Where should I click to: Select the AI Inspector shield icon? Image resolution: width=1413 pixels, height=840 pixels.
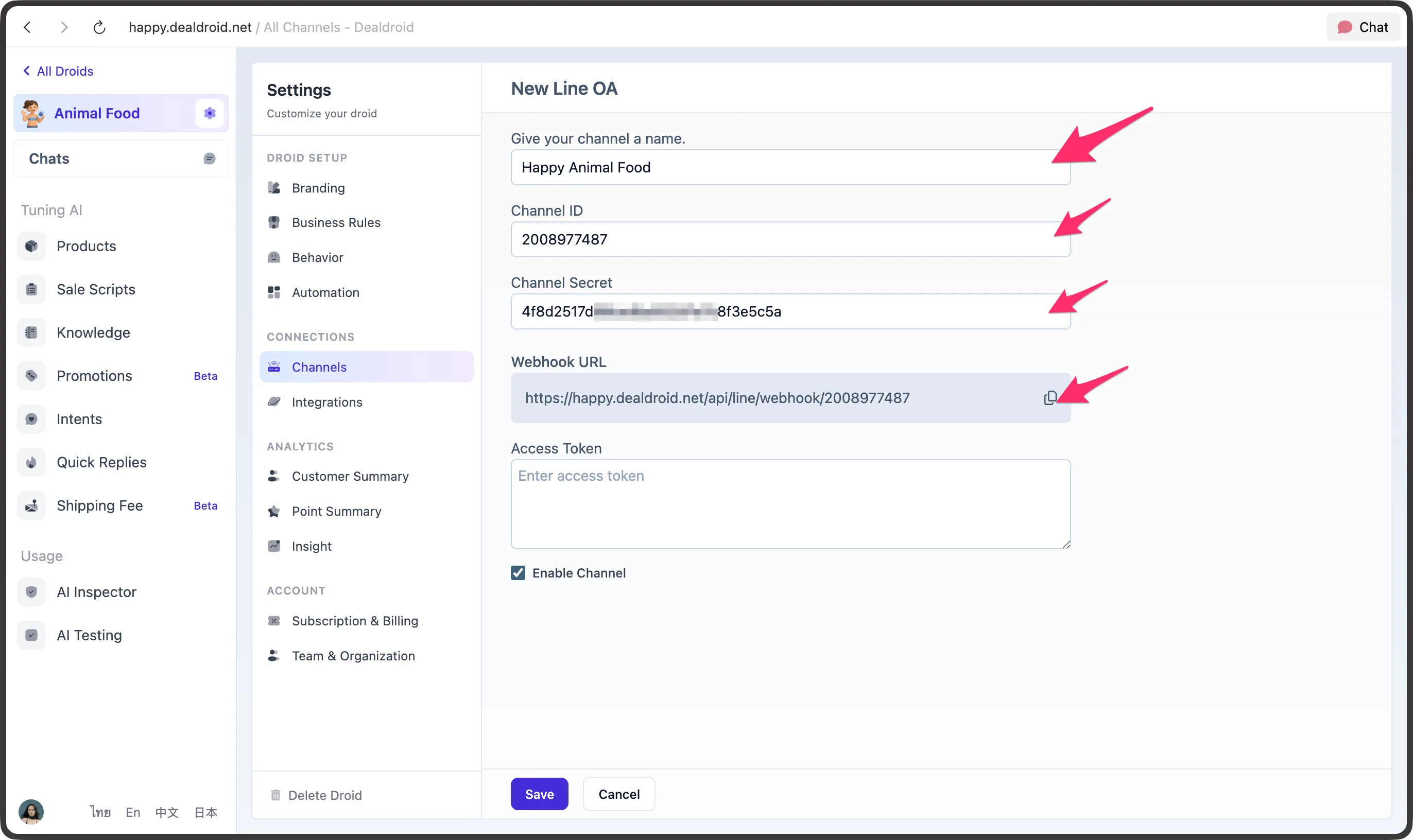(31, 592)
